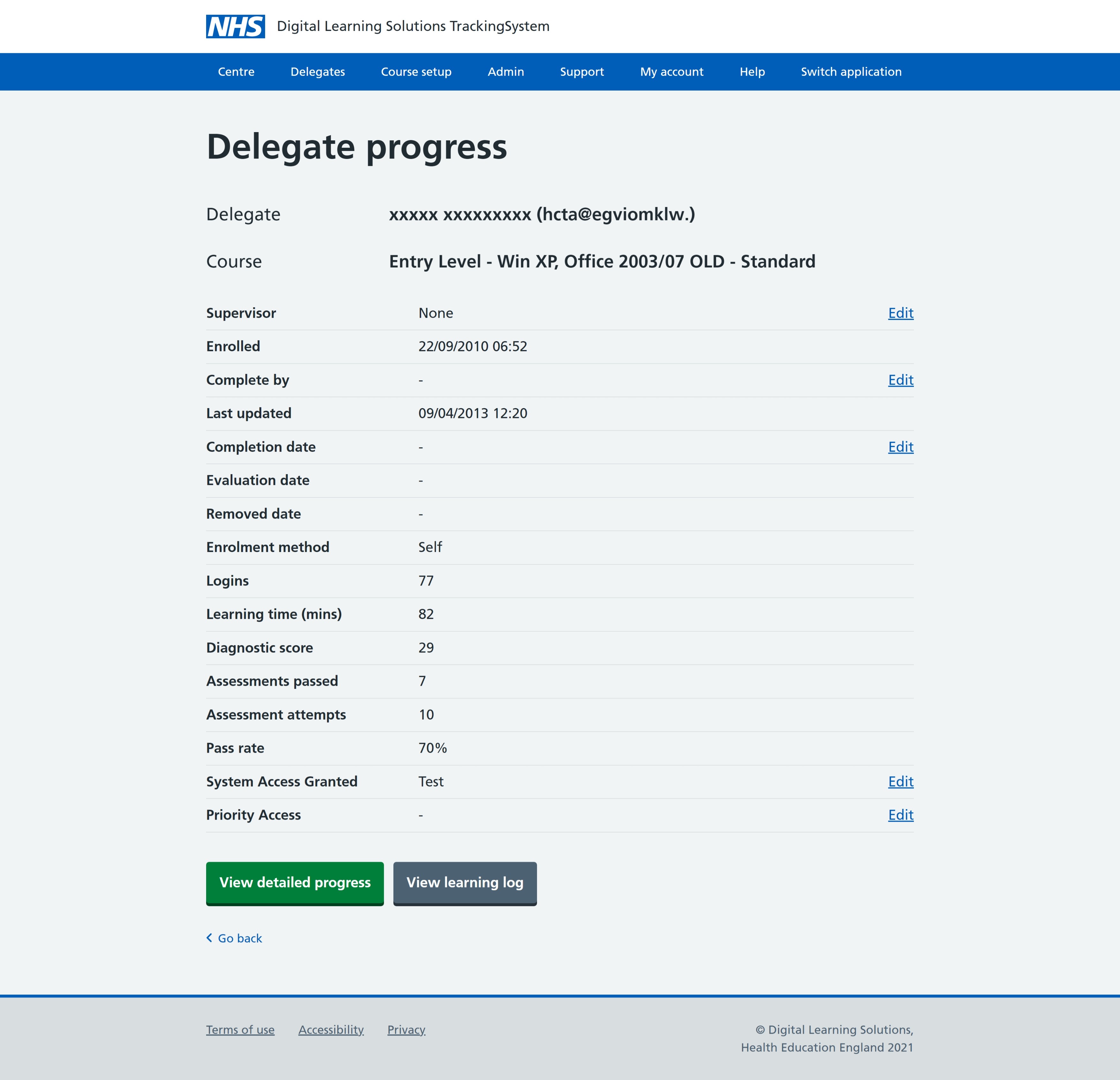
Task: Open the Support page
Action: (x=582, y=71)
